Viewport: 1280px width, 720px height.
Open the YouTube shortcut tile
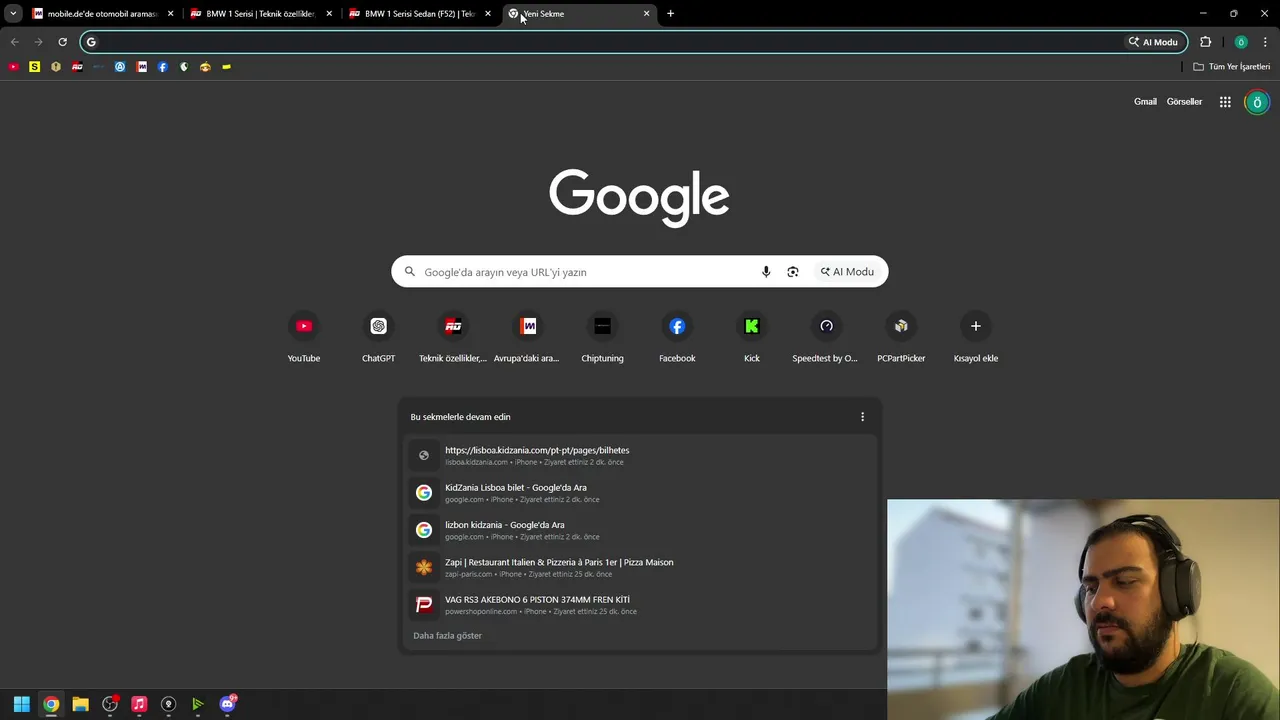click(304, 339)
